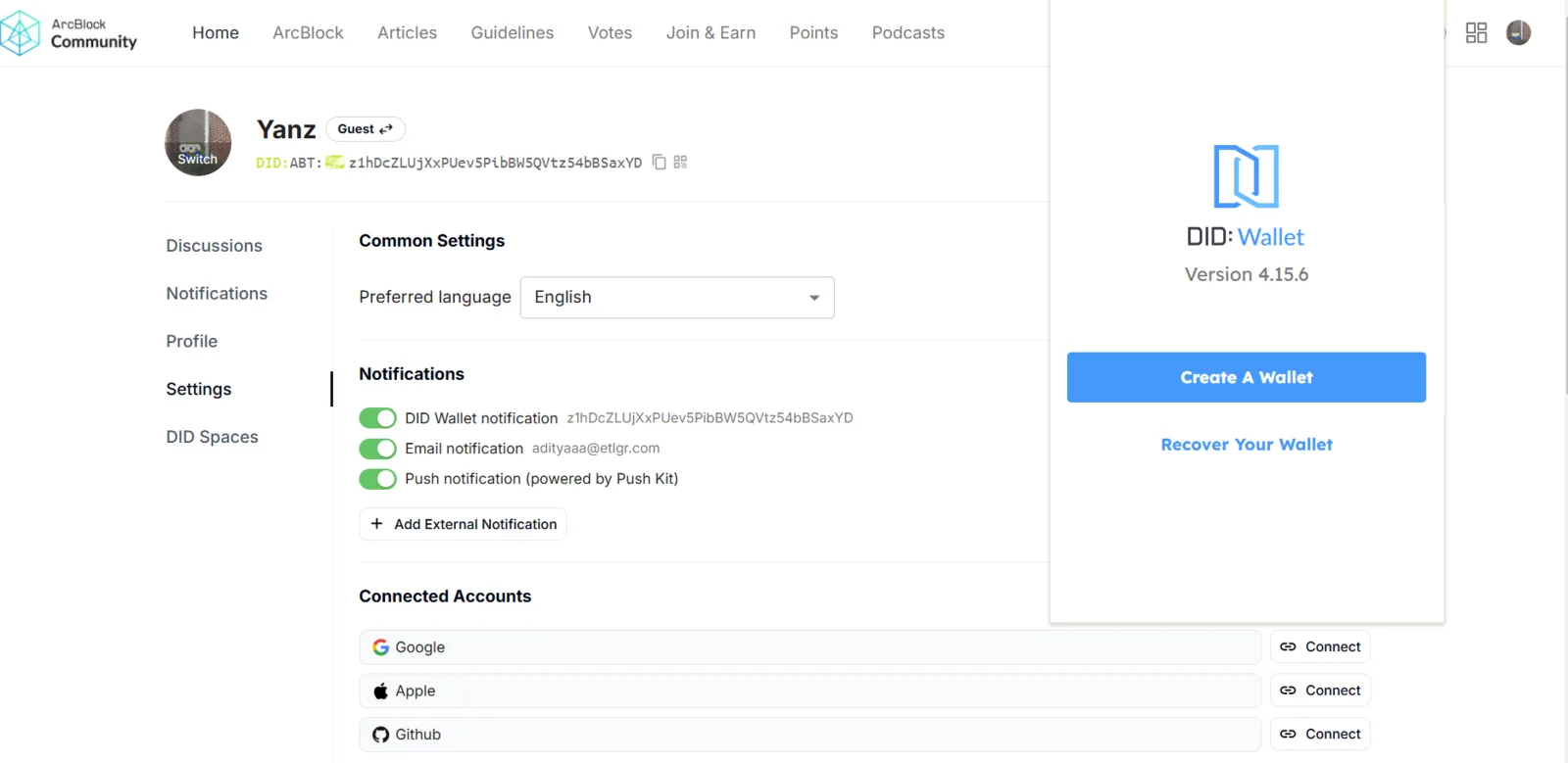The height and width of the screenshot is (763, 1568).
Task: Click the Yanz username heading
Action: [x=286, y=129]
